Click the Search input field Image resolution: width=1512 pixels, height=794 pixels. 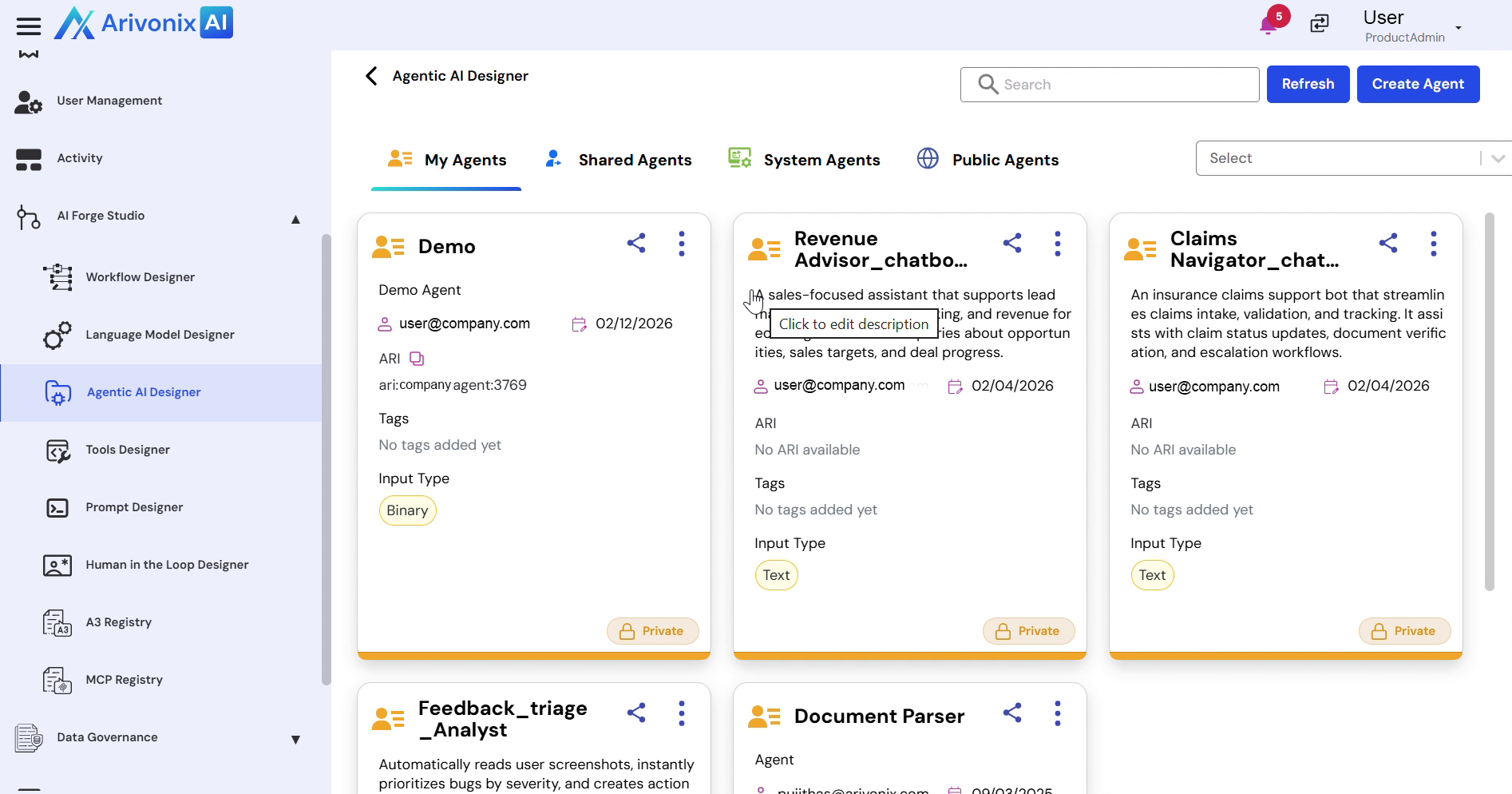1118,85
